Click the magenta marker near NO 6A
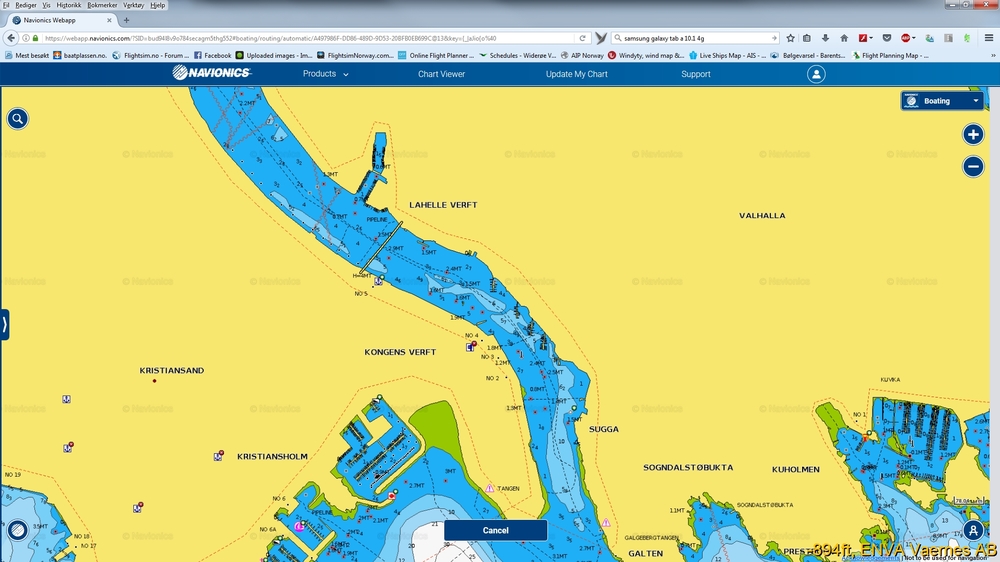The image size is (1000, 562). click(x=298, y=526)
